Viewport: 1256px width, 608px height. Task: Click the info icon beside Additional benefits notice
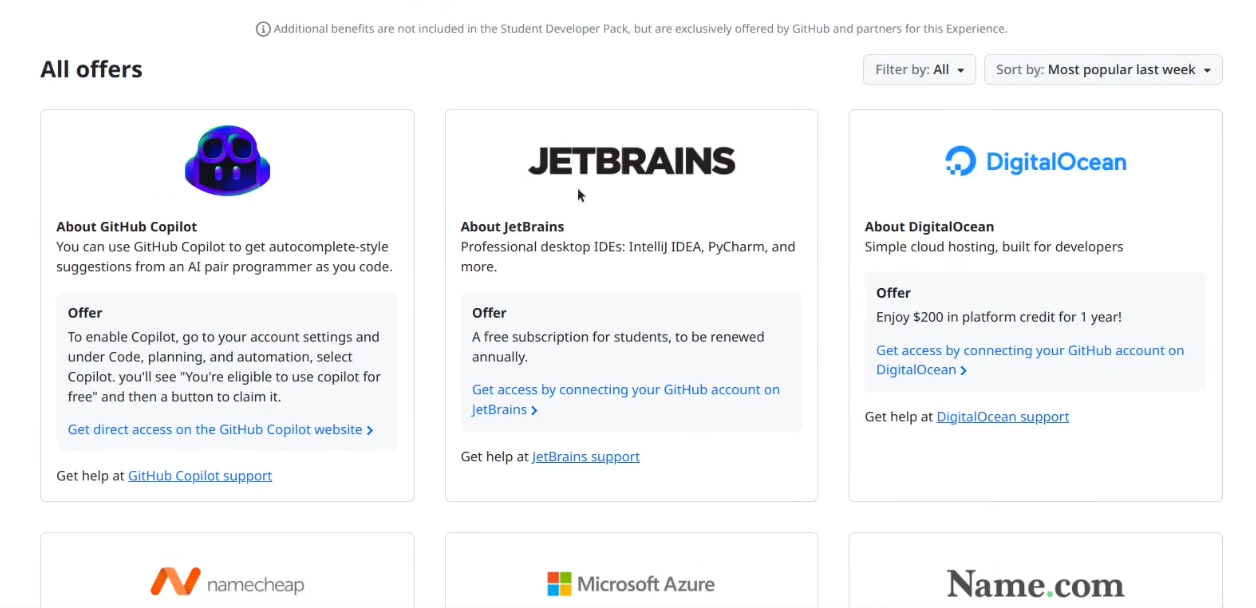pos(263,29)
